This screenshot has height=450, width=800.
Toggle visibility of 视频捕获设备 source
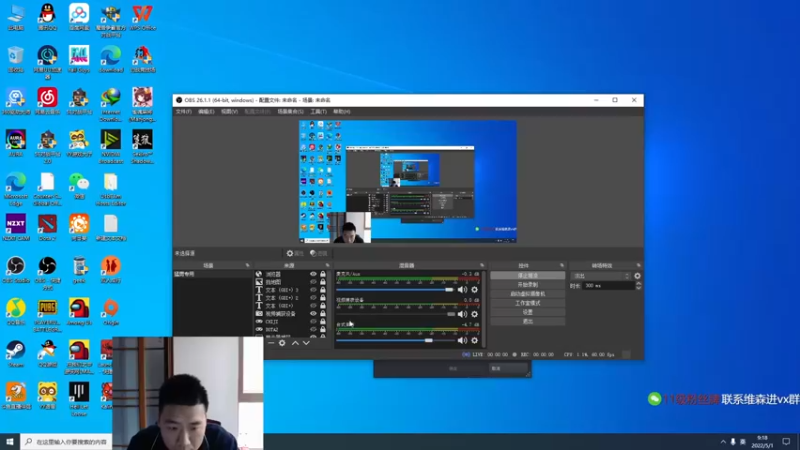[x=313, y=313]
